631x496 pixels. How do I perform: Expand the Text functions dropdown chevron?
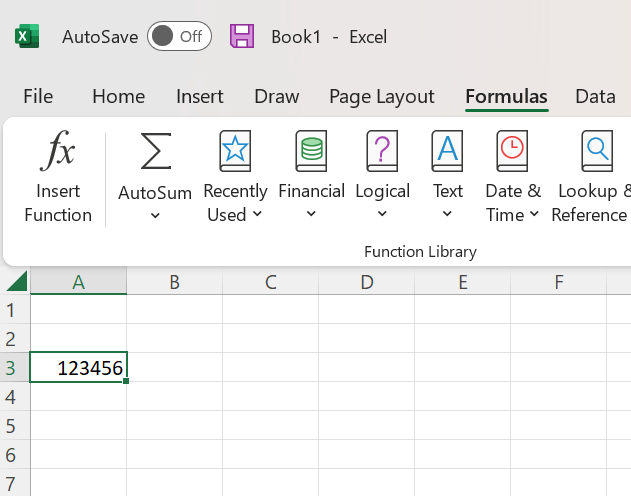click(x=447, y=214)
